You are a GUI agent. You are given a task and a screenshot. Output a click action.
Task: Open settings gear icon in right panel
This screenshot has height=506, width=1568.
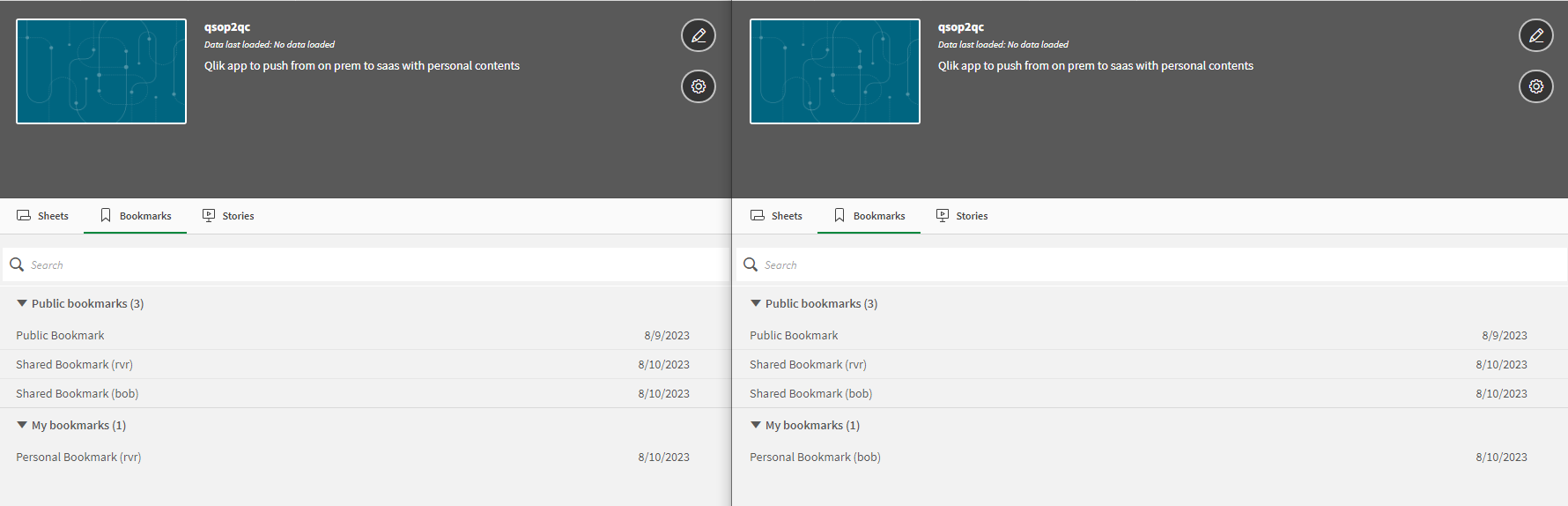1536,86
